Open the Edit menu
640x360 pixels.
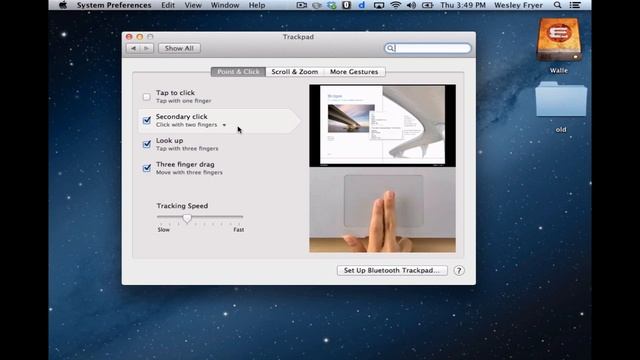pyautogui.click(x=168, y=5)
